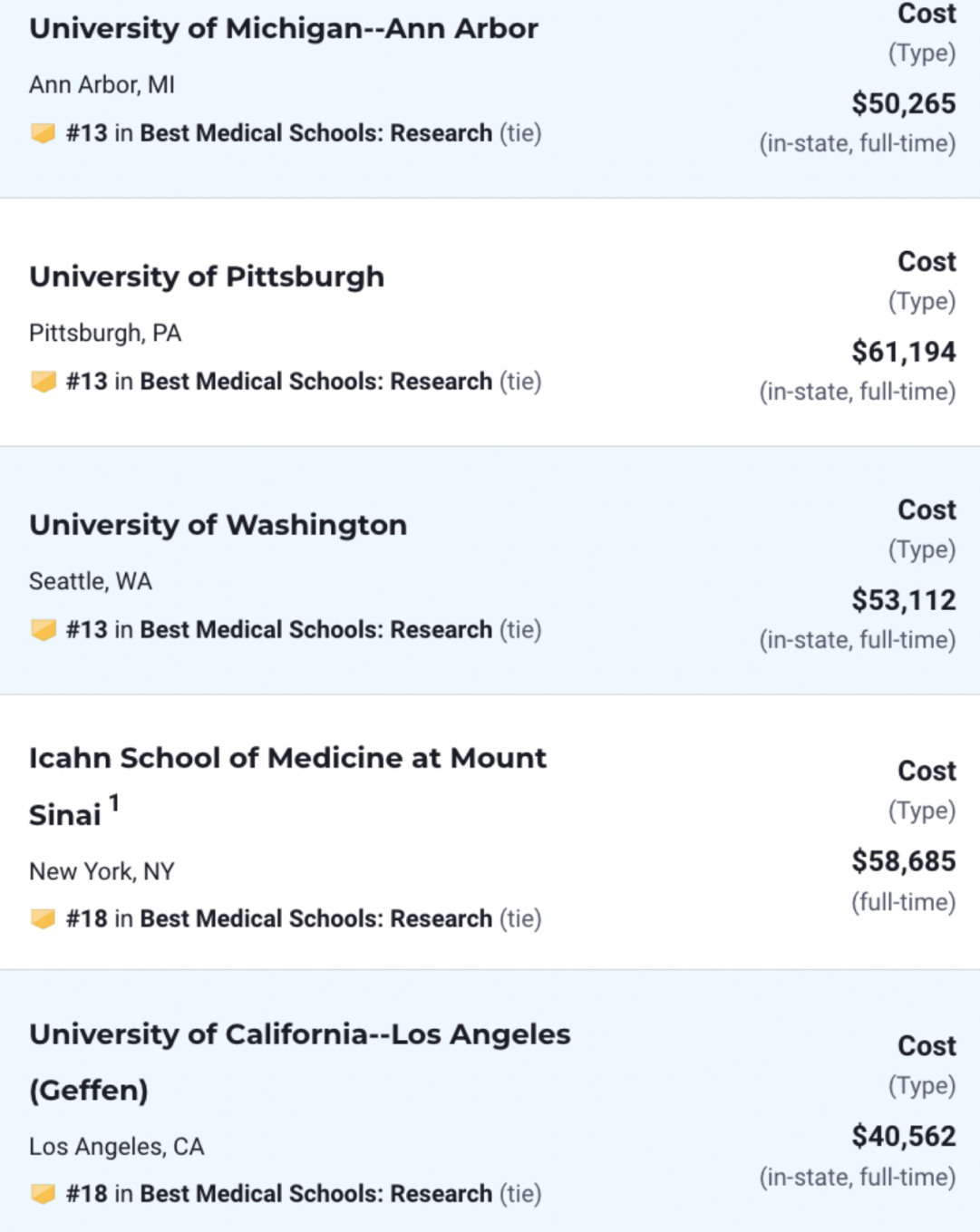
Task: Open the University of Pittsburgh listing
Action: click(207, 277)
